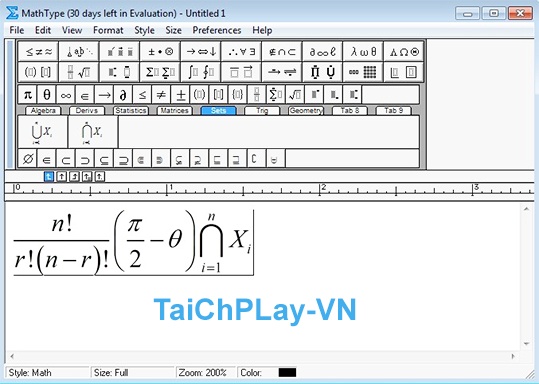Open the fraction and radical templates palette

79,72
